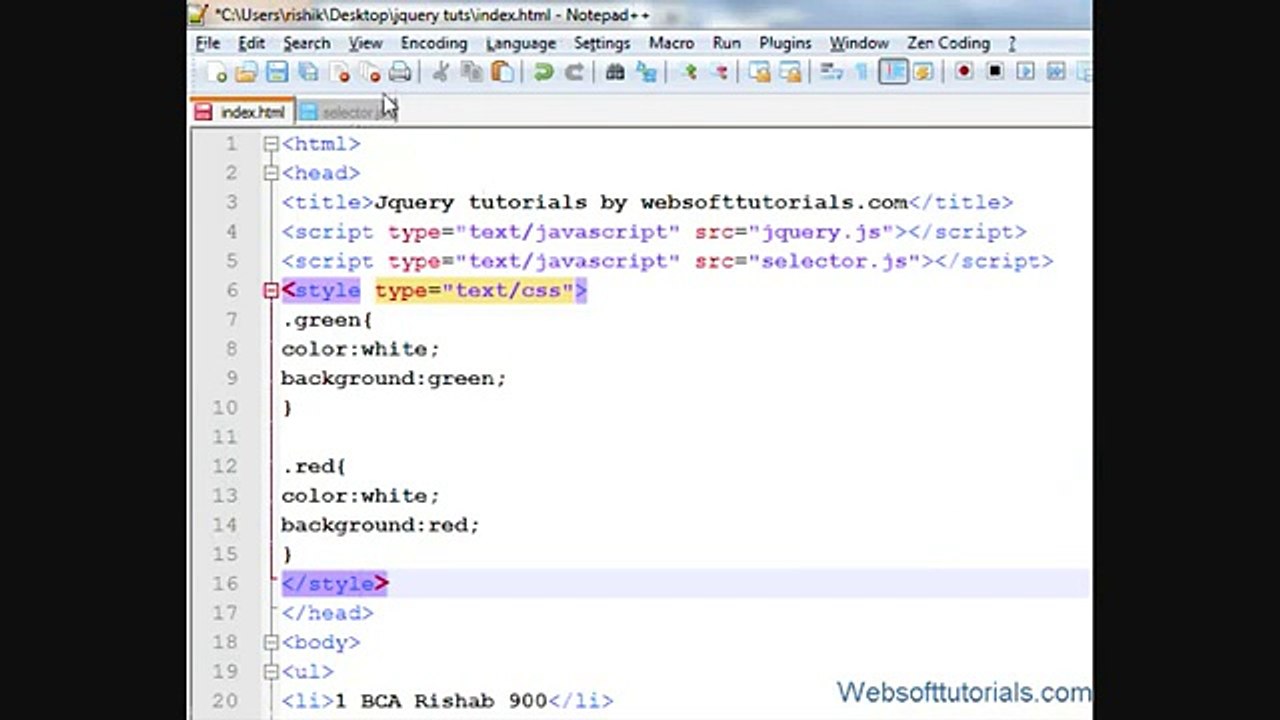Open the Plugins menu
Viewport: 1280px width, 720px height.
click(785, 43)
